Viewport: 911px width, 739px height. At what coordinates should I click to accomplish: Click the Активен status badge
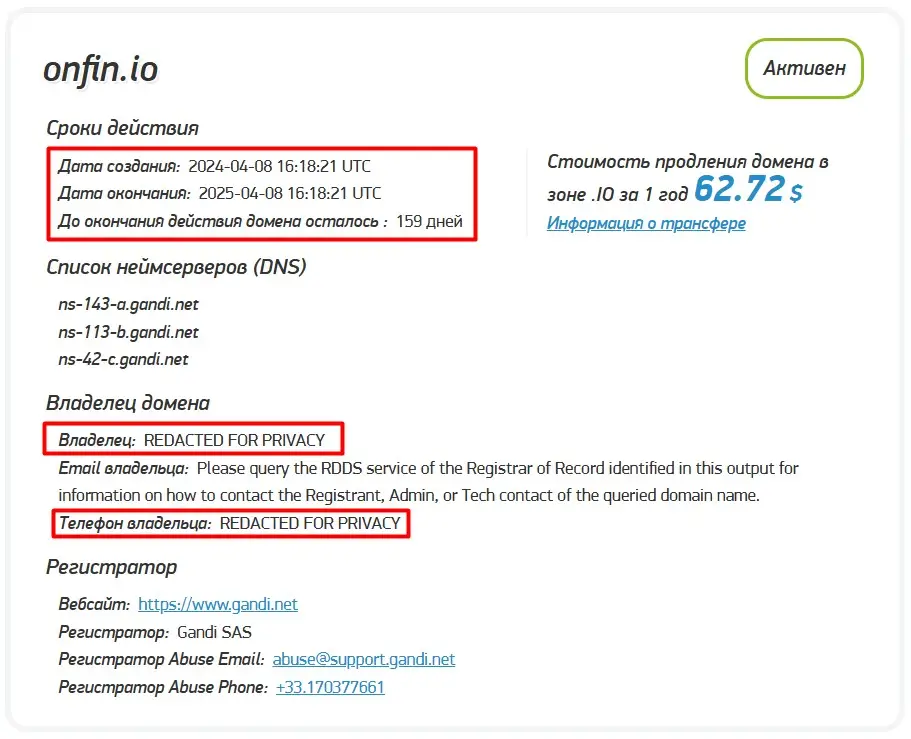tap(804, 68)
